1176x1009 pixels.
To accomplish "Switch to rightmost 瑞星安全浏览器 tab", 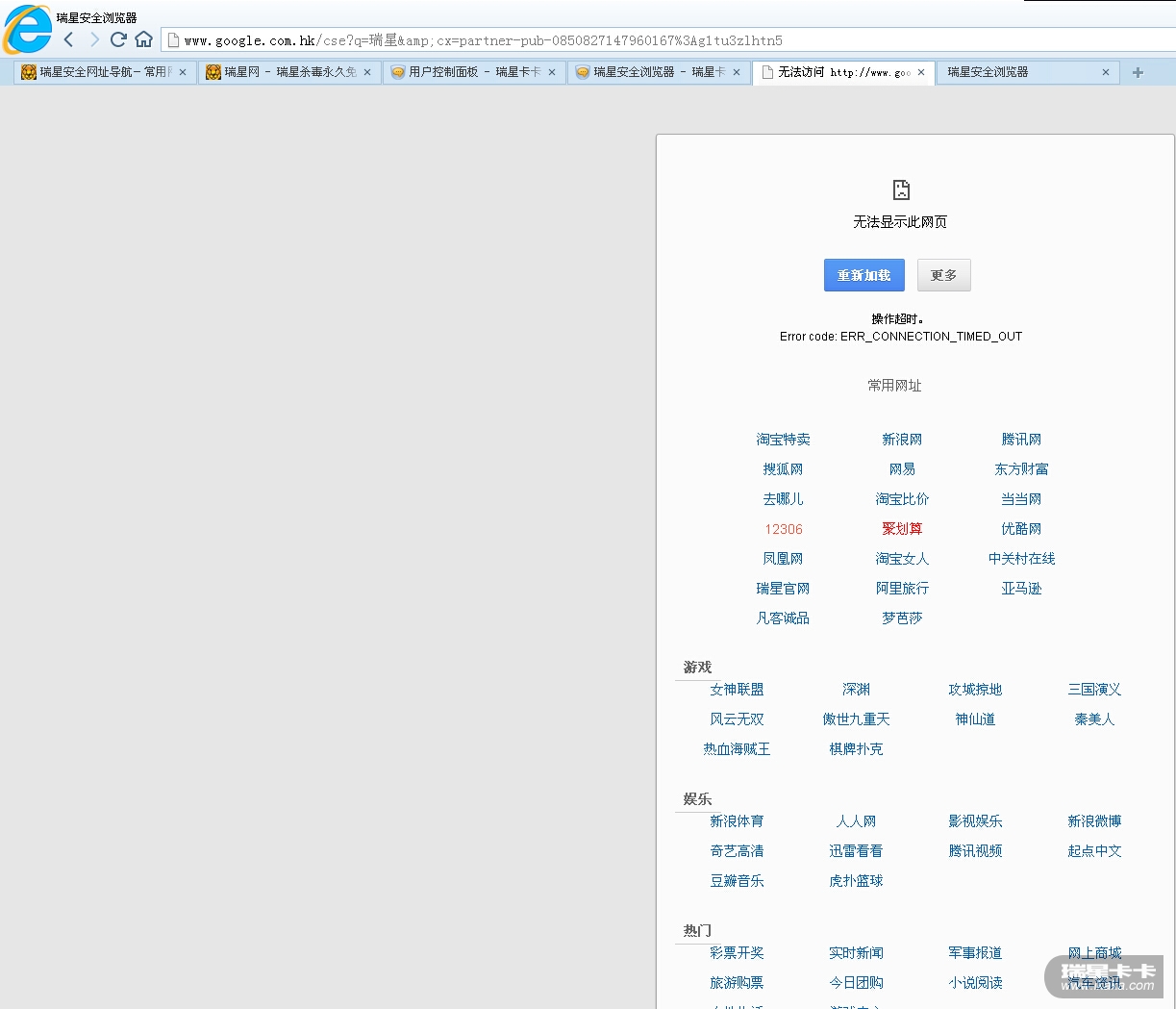I will [x=1027, y=72].
